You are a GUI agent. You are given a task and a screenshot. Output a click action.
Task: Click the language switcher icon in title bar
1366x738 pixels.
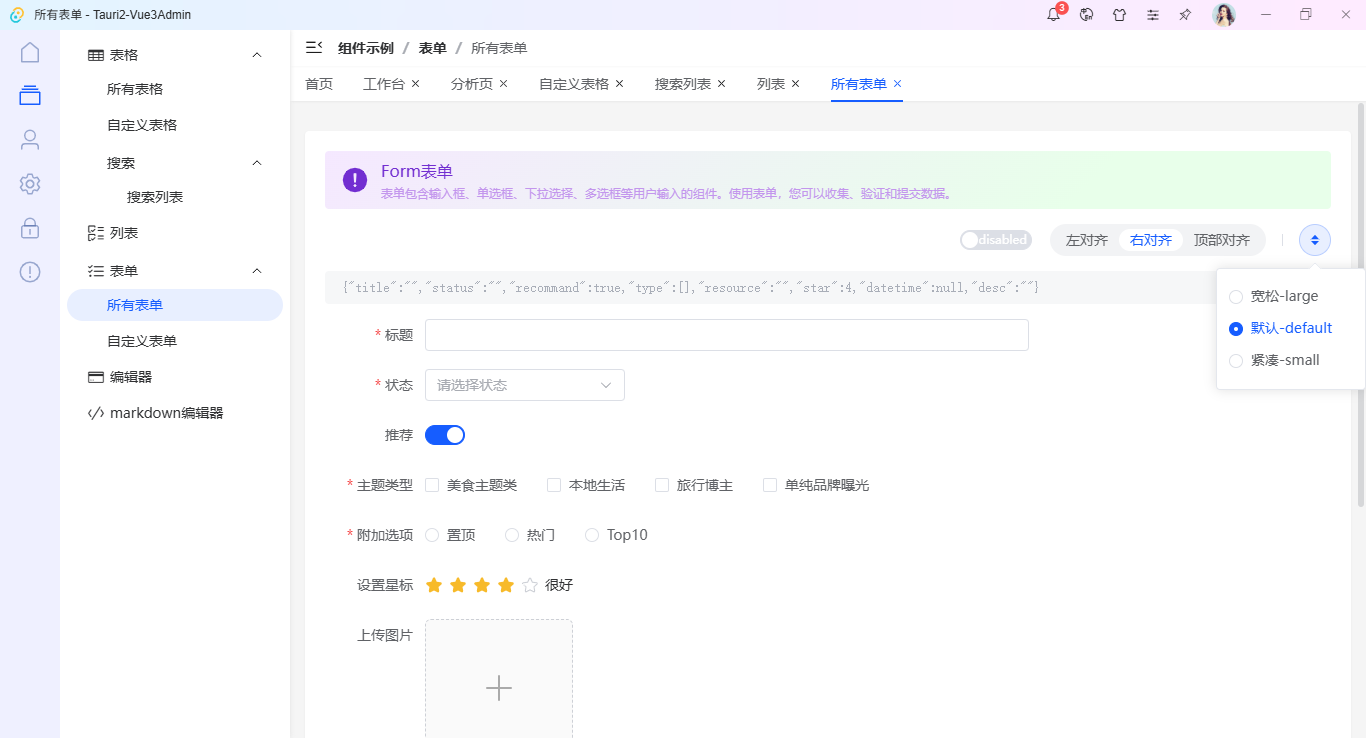point(1086,14)
